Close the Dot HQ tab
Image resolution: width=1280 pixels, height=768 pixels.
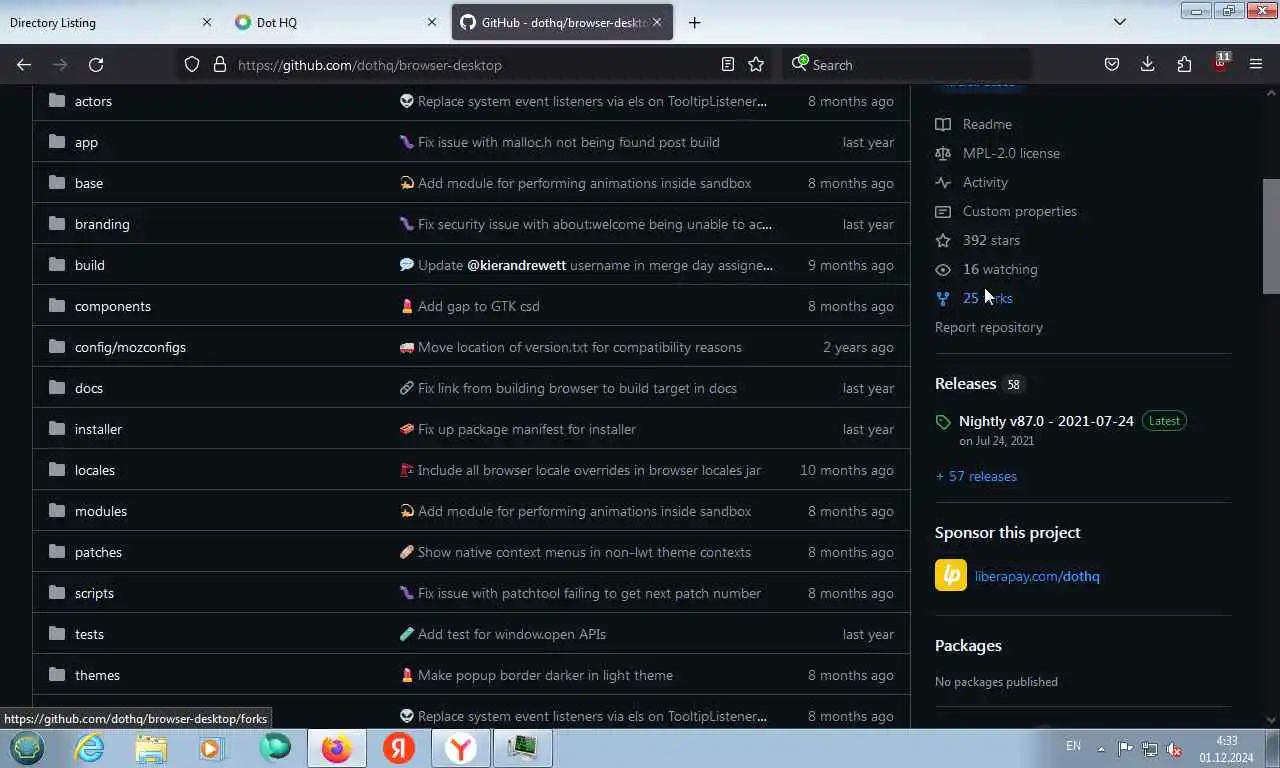pos(432,22)
